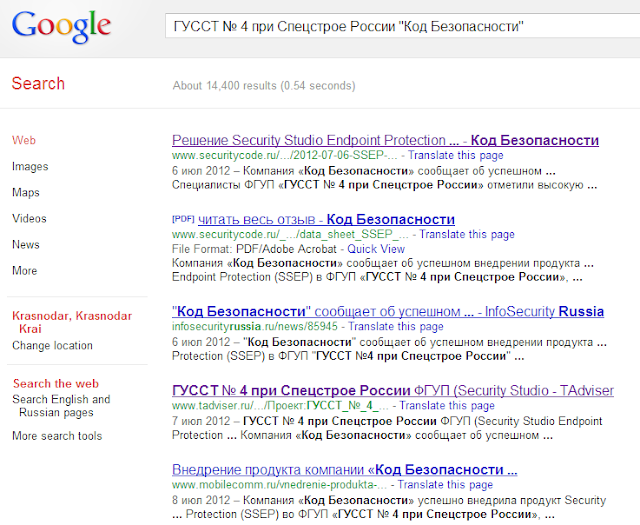Translate the infosecurityrussia.ru result page
Image resolution: width=640 pixels, height=525 pixels.
tap(396, 327)
